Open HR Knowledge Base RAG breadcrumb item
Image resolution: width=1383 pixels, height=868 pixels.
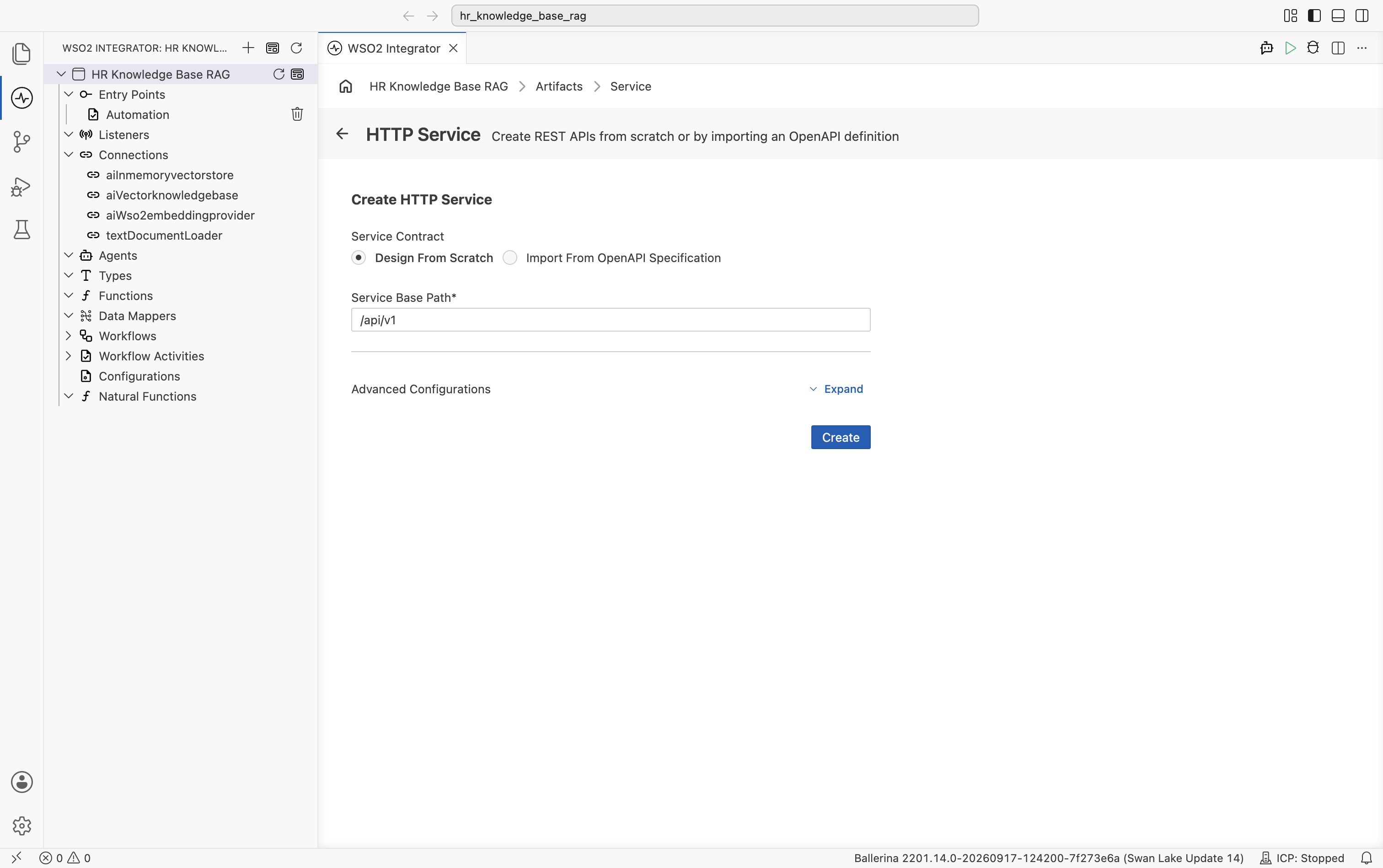[x=438, y=86]
